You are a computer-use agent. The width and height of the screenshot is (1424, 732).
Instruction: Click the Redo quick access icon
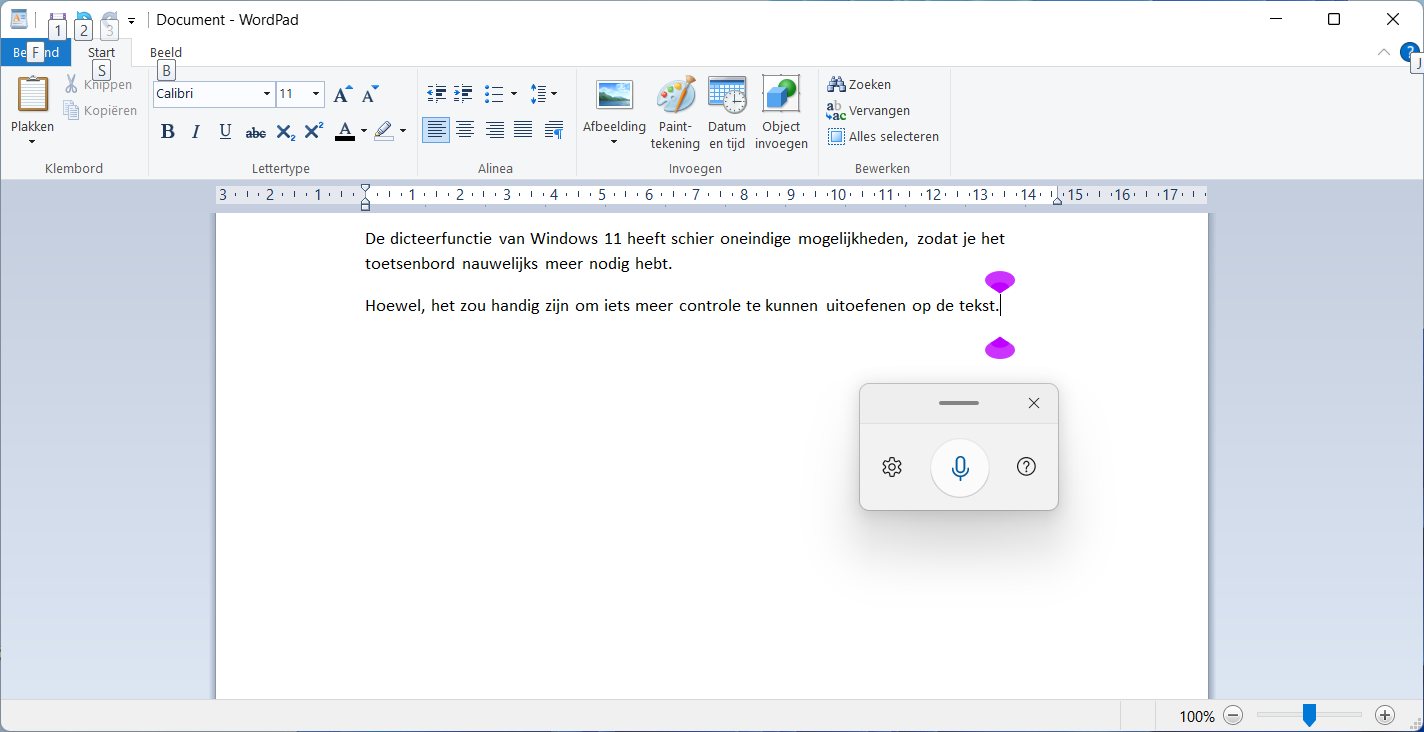[x=110, y=20]
